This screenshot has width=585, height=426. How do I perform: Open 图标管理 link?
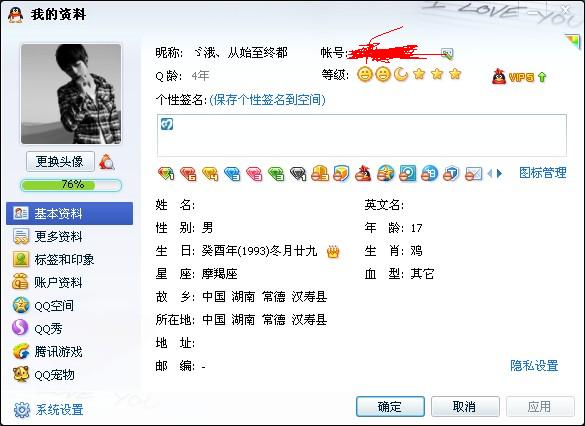click(x=543, y=173)
